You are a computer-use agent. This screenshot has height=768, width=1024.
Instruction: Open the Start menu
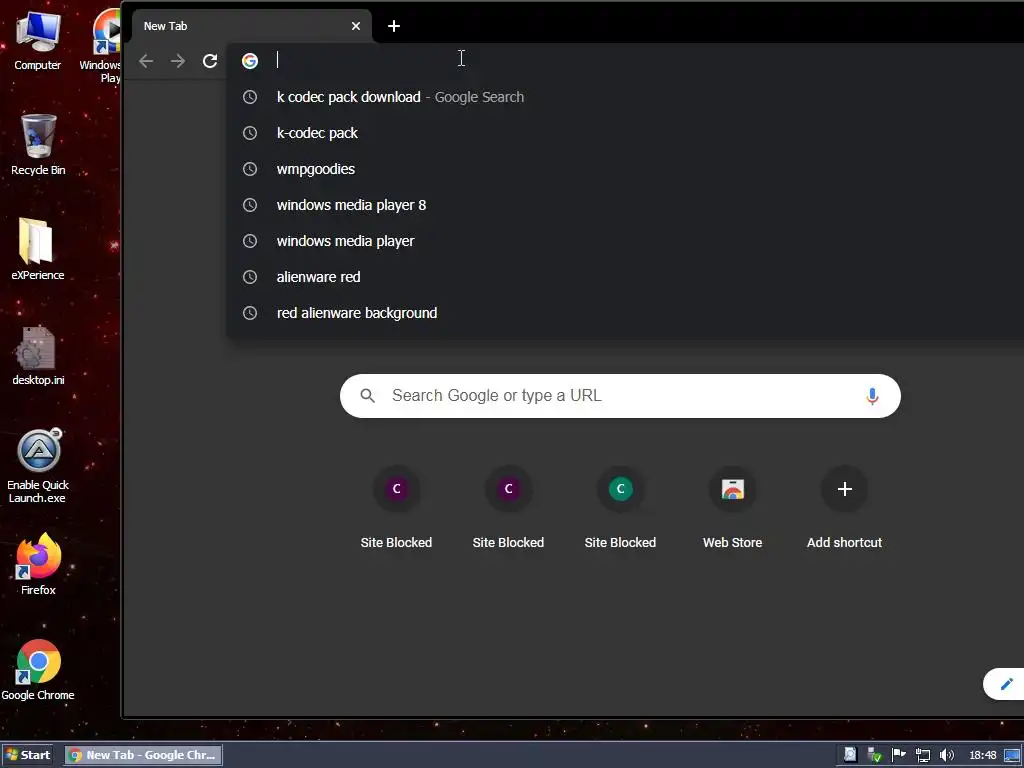pyautogui.click(x=27, y=755)
